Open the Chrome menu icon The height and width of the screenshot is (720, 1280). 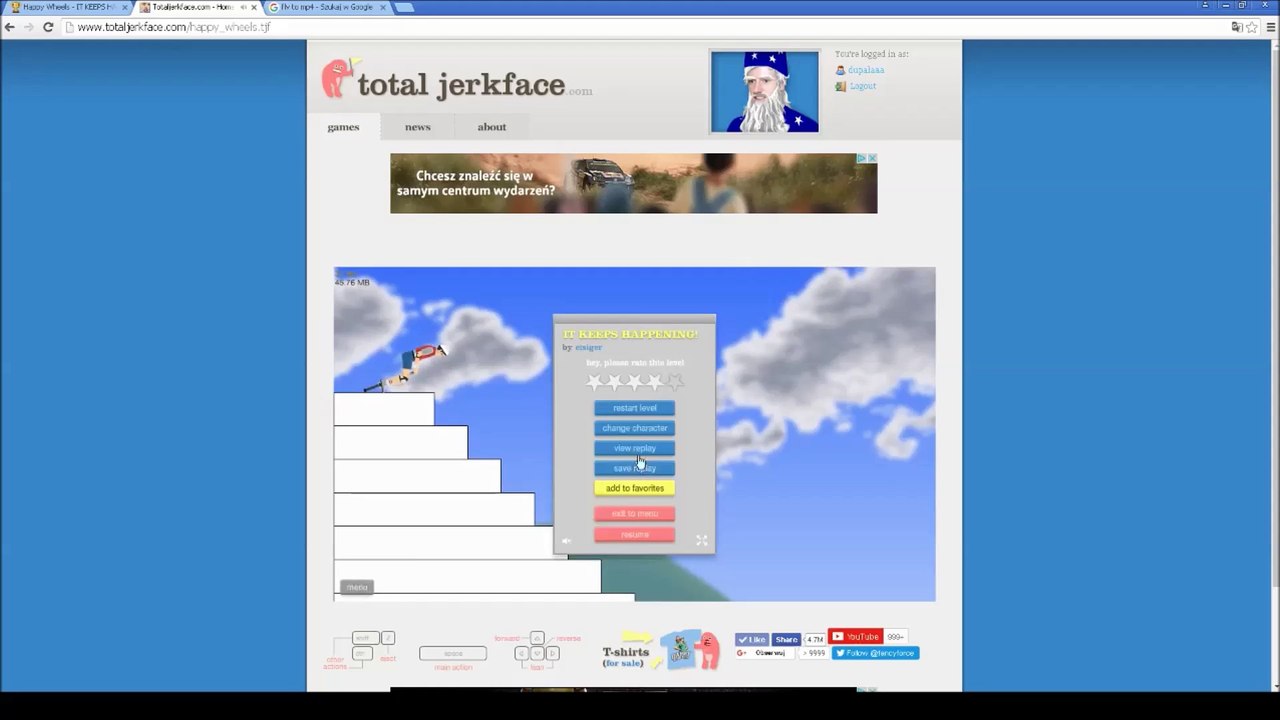point(1269,27)
